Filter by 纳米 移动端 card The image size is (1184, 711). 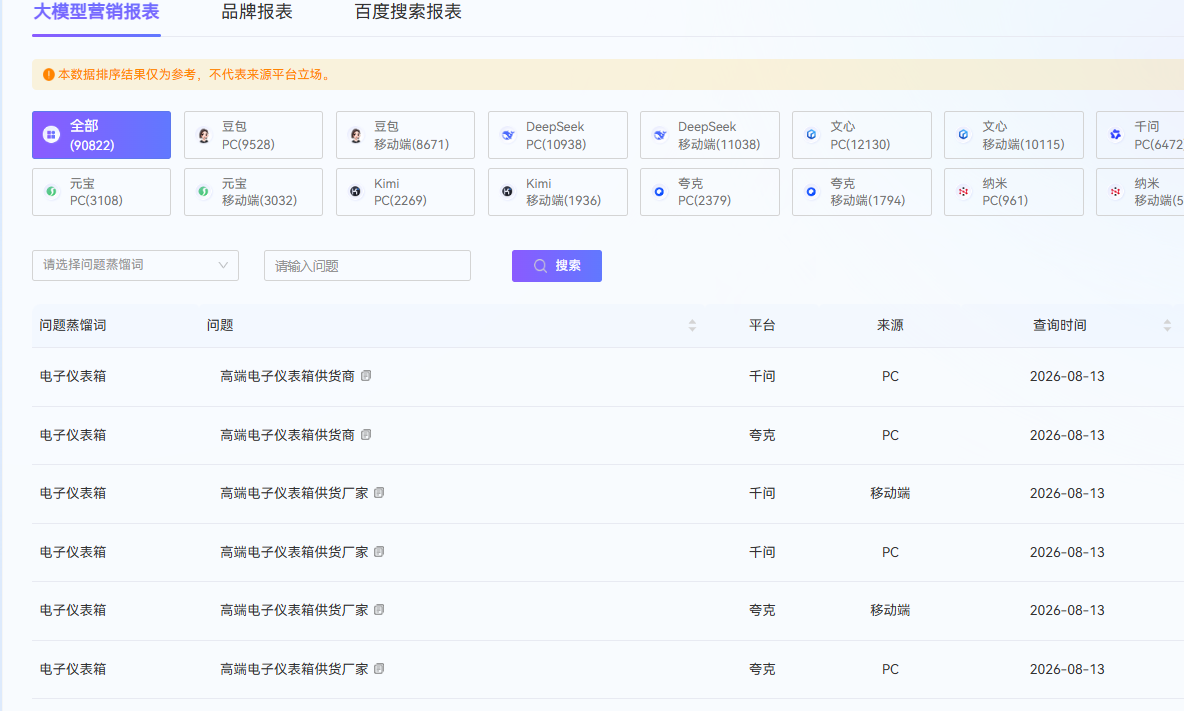tap(1140, 192)
